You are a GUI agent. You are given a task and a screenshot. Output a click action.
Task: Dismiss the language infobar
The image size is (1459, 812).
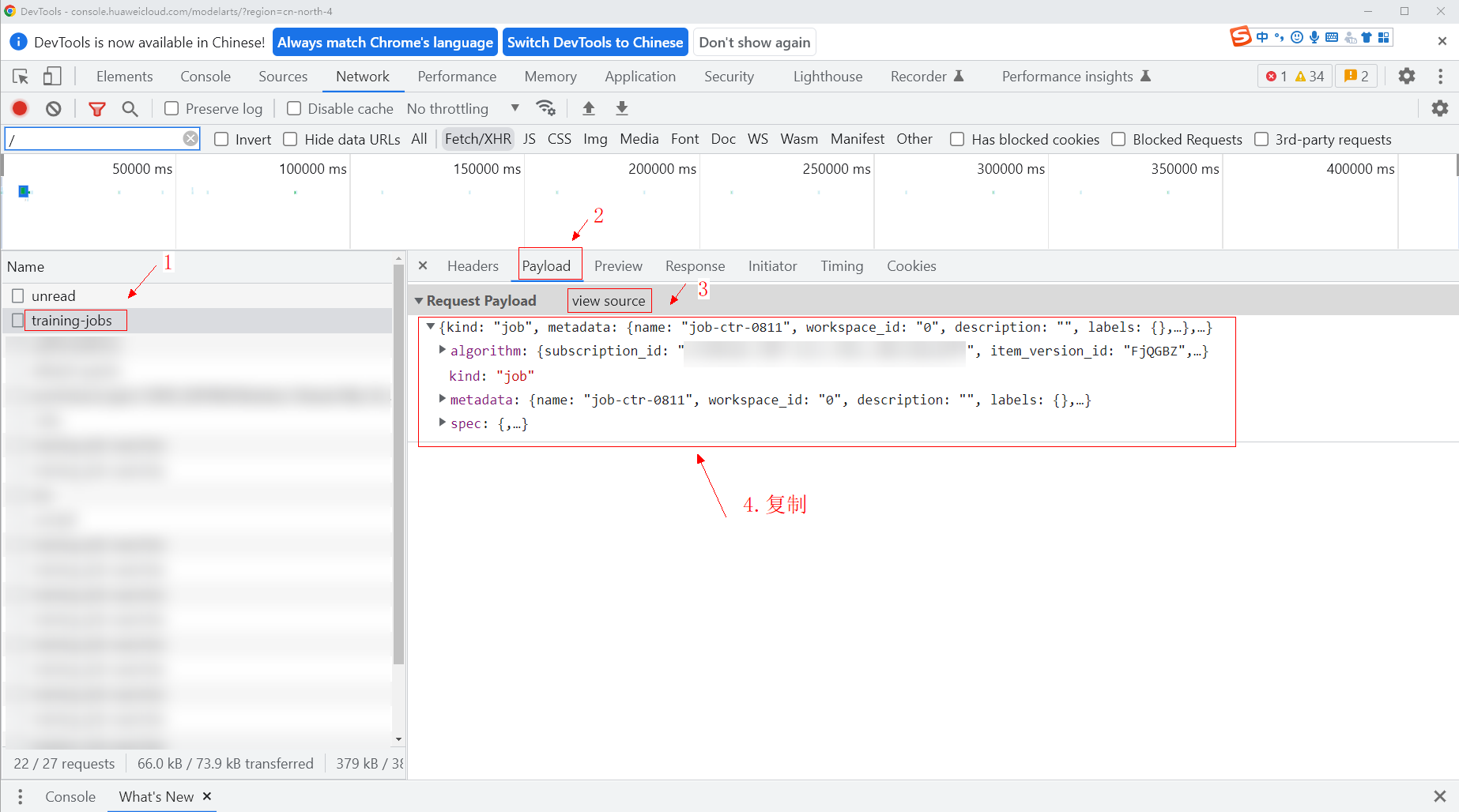click(1442, 41)
